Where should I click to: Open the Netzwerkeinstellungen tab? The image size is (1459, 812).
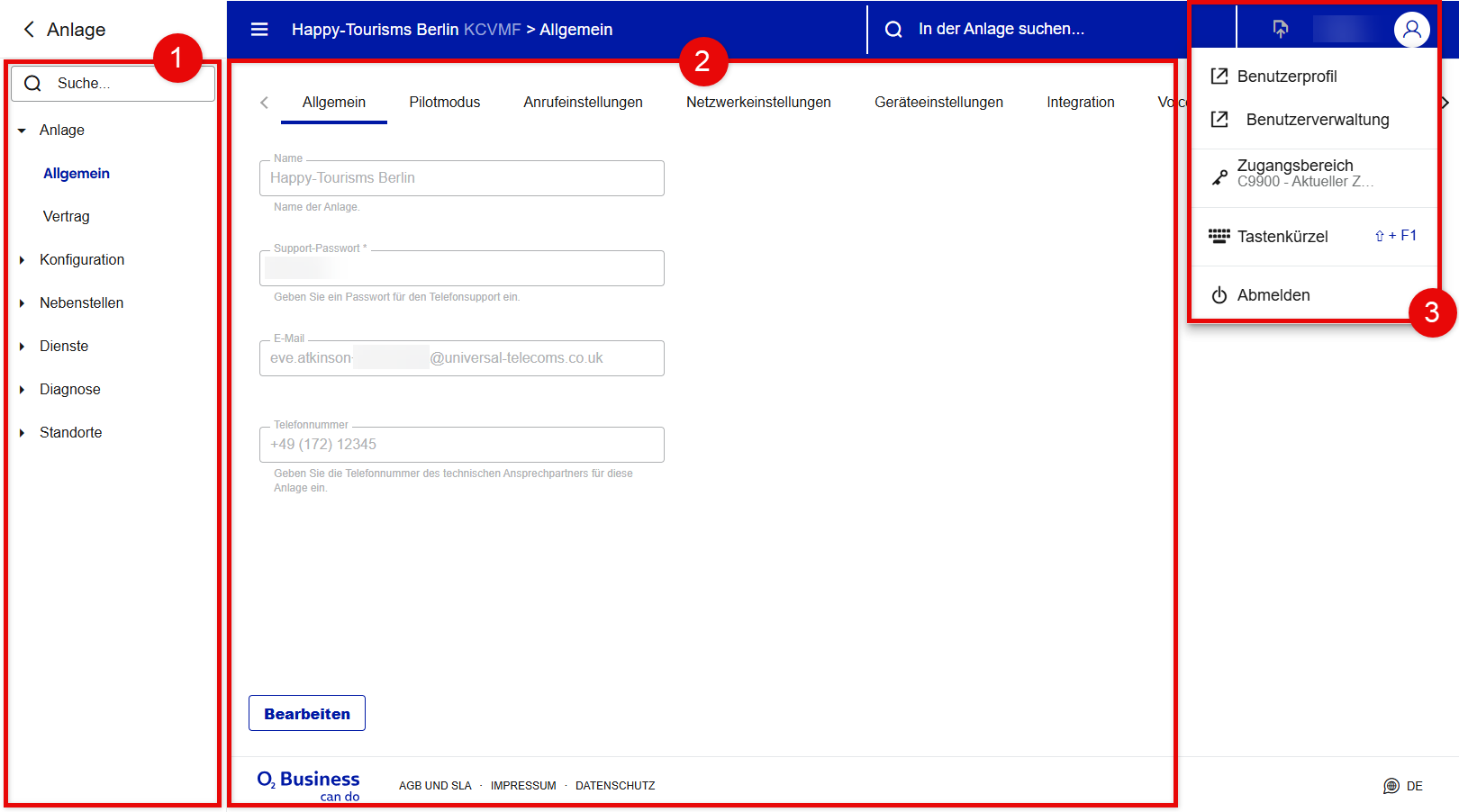[x=758, y=103]
